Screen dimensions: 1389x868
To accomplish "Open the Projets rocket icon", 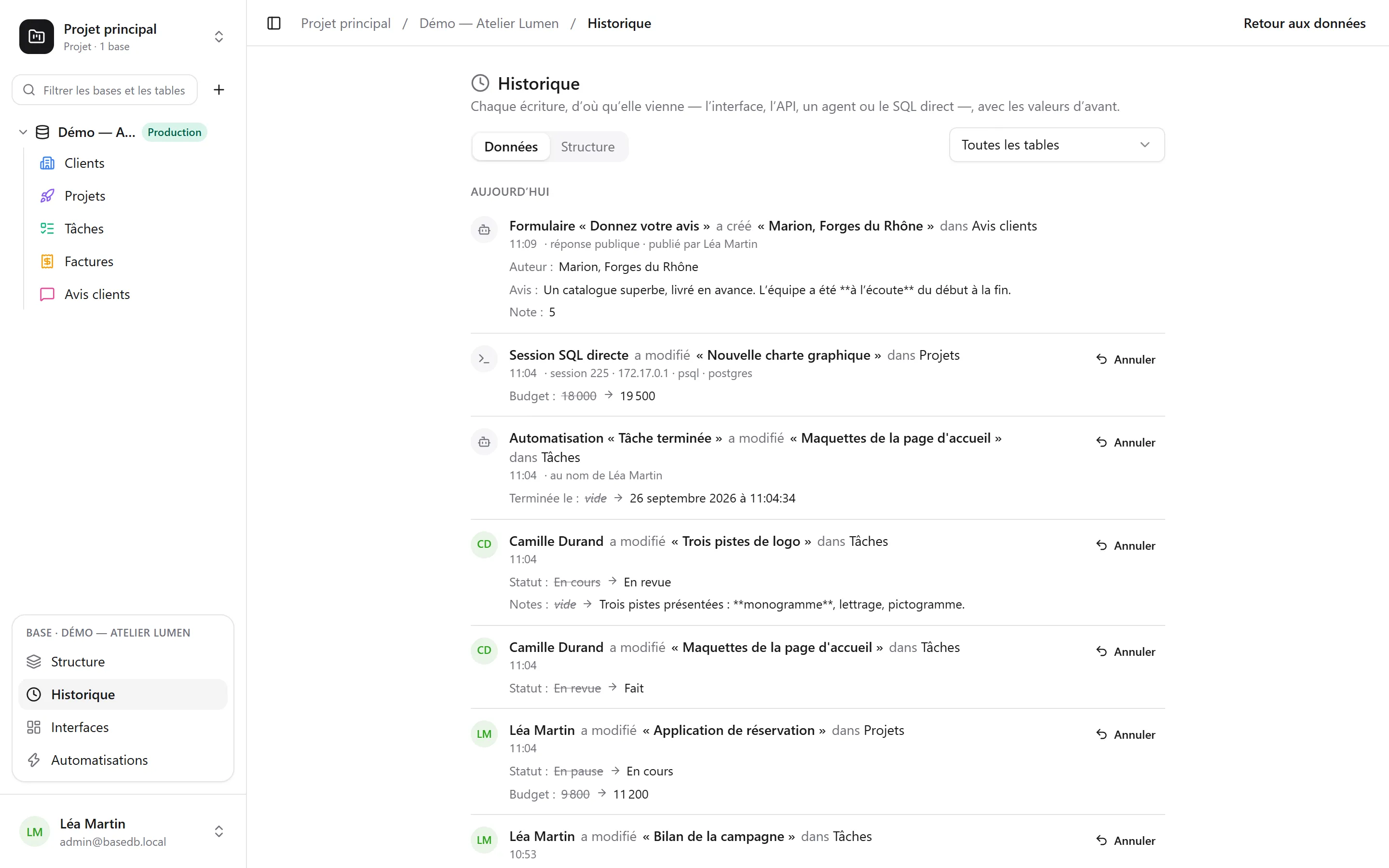I will (x=47, y=196).
